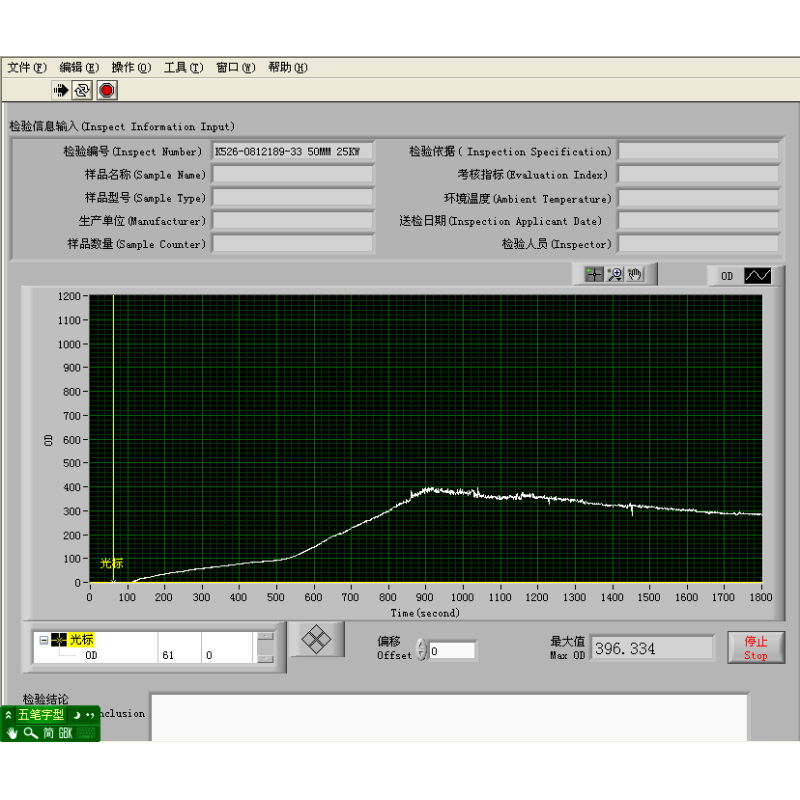Screen dimensions: 800x800
Task: Click the Inspection Applicant Date field
Action: coord(698,220)
